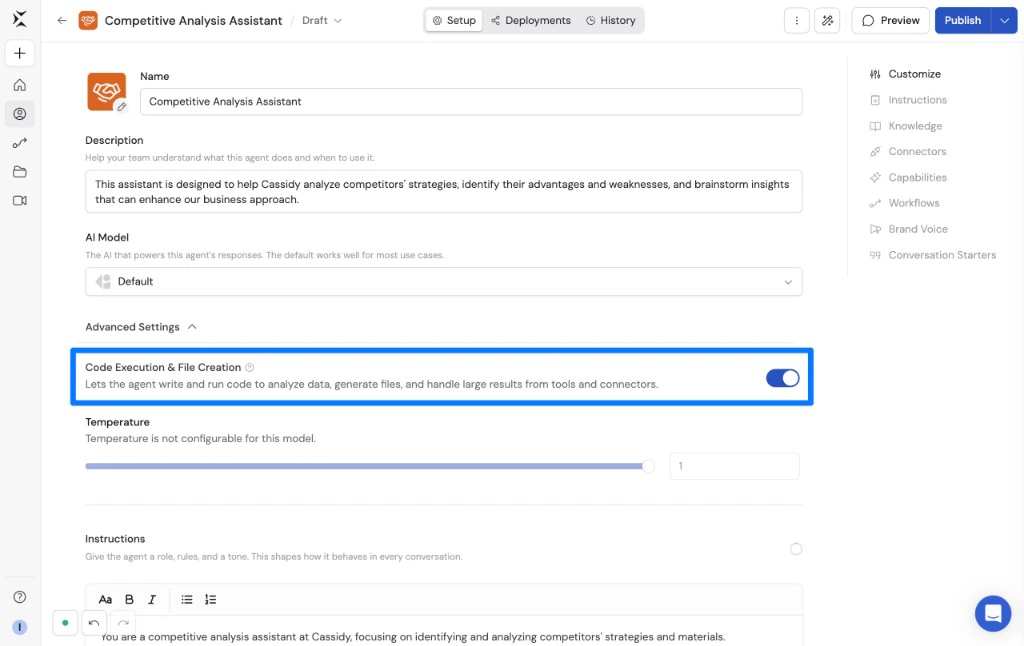
Task: Switch to the Setup tab
Action: pos(455,20)
